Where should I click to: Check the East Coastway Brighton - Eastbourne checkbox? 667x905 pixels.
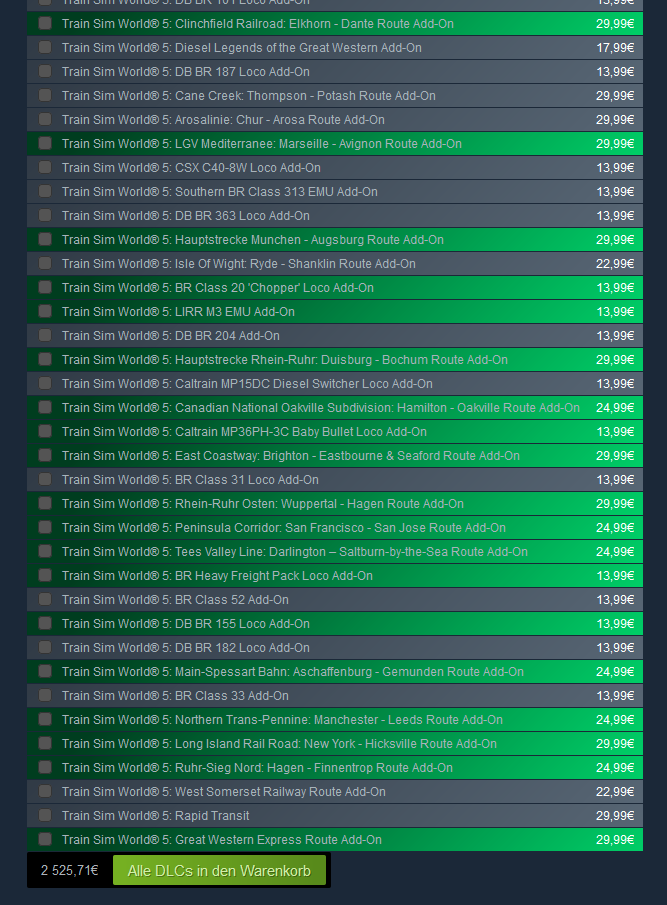coord(45,455)
